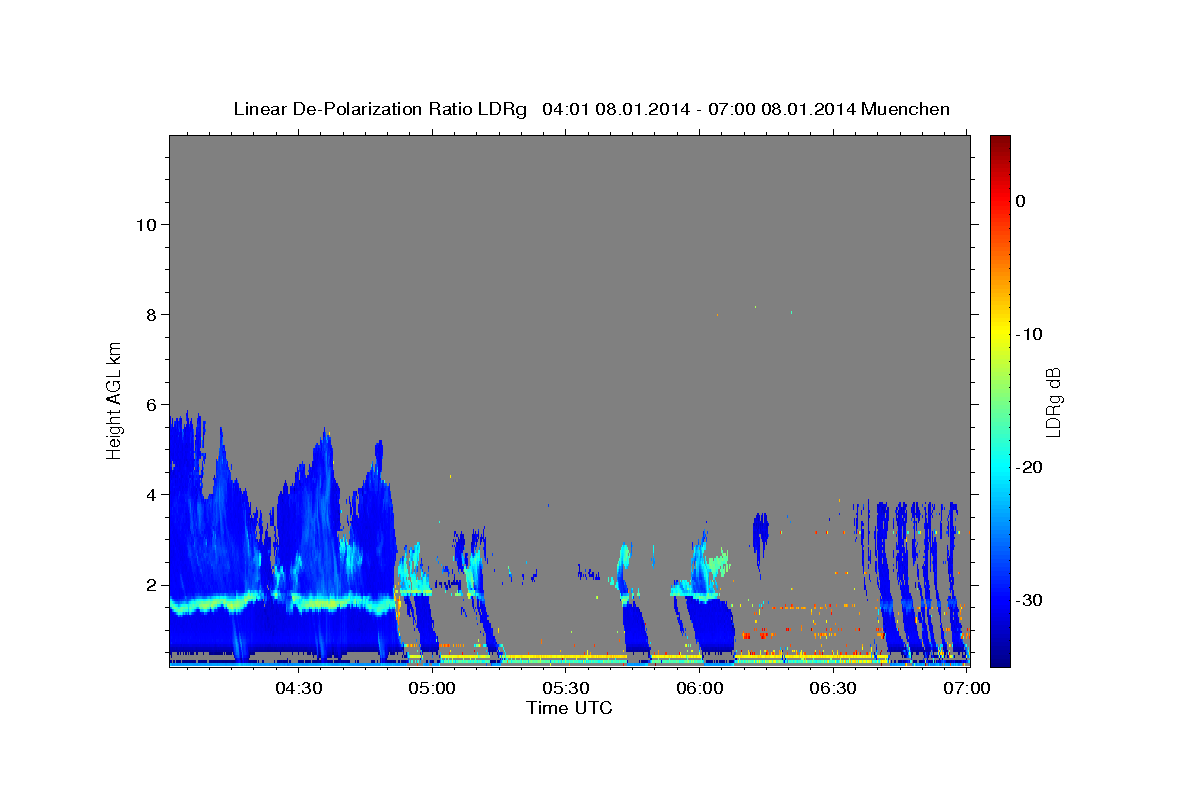Click the 05:00 time tick label

point(433,688)
